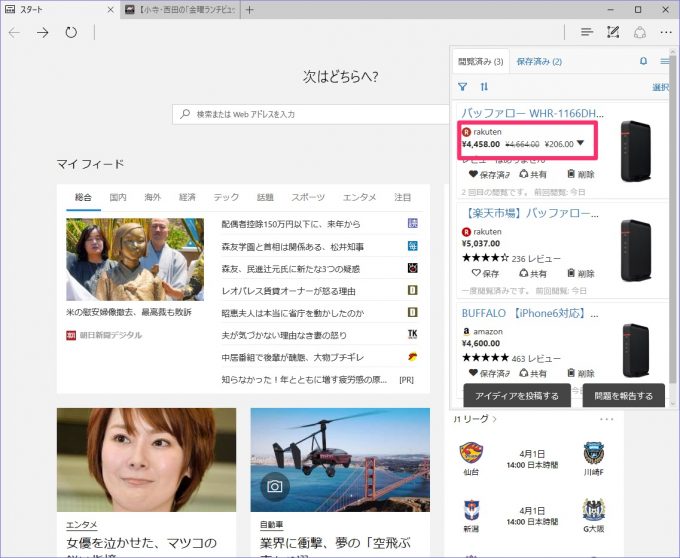Image resolution: width=680 pixels, height=558 pixels.
Task: Open headline 夫が気づかない理由なき妻の怒り
Action: 284,335
